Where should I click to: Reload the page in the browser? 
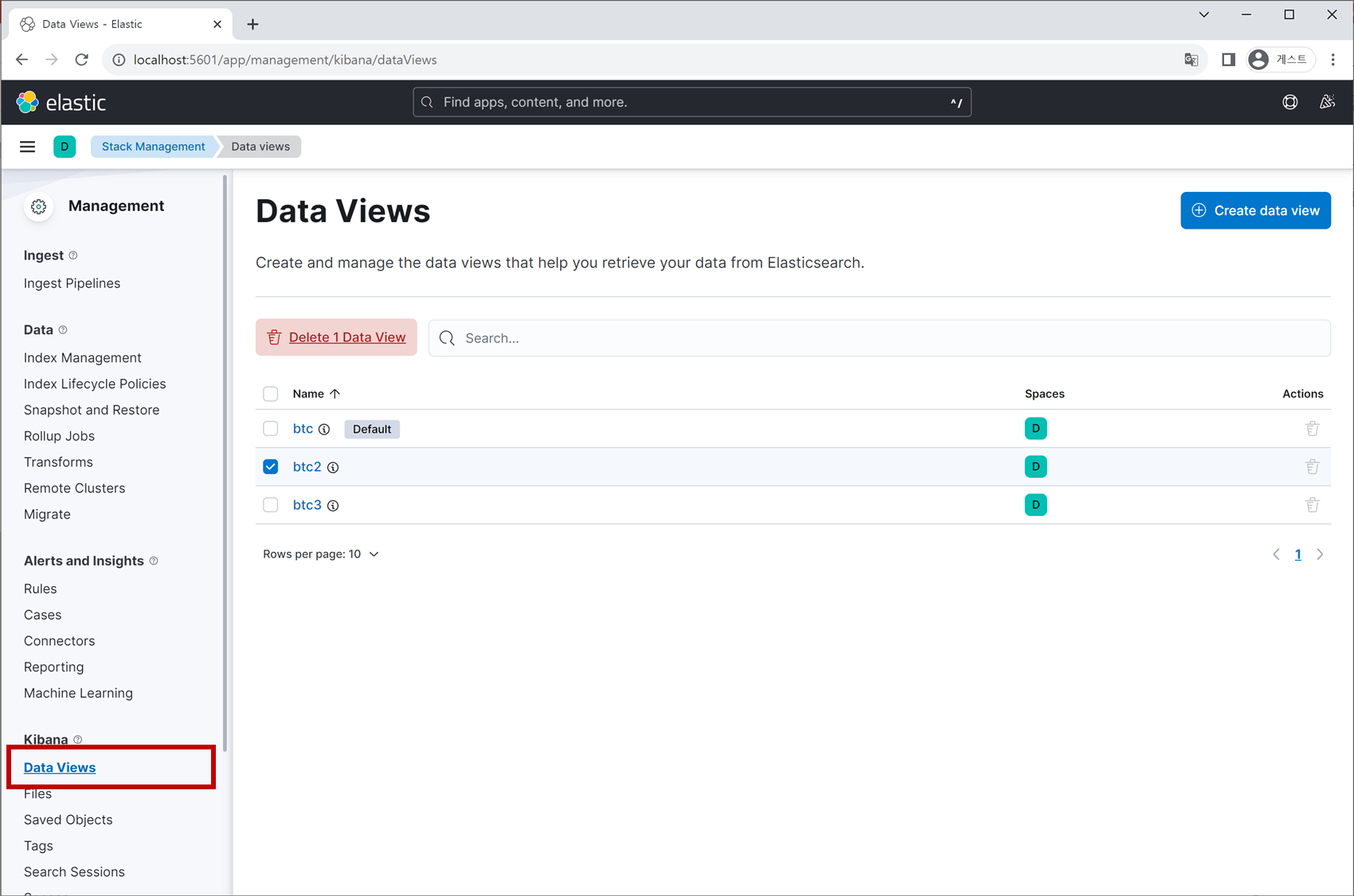(81, 60)
